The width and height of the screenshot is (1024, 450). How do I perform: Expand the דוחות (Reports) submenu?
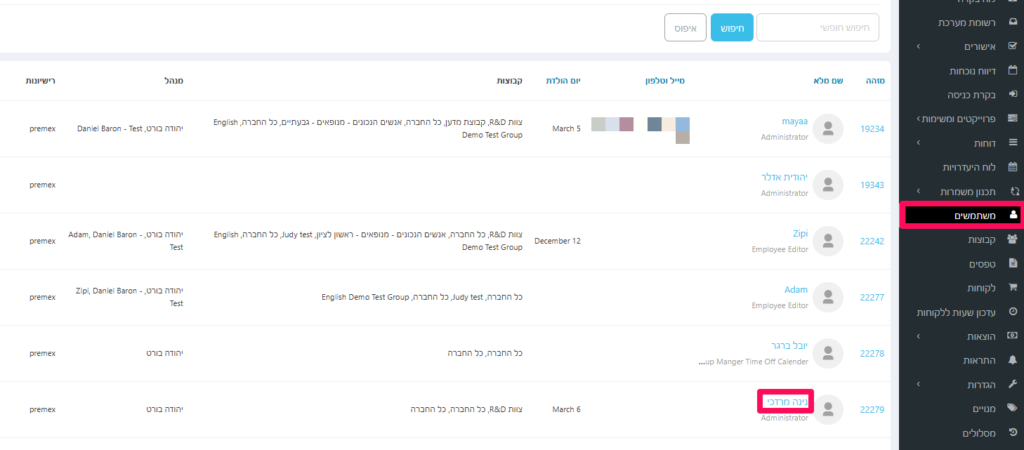click(919, 143)
